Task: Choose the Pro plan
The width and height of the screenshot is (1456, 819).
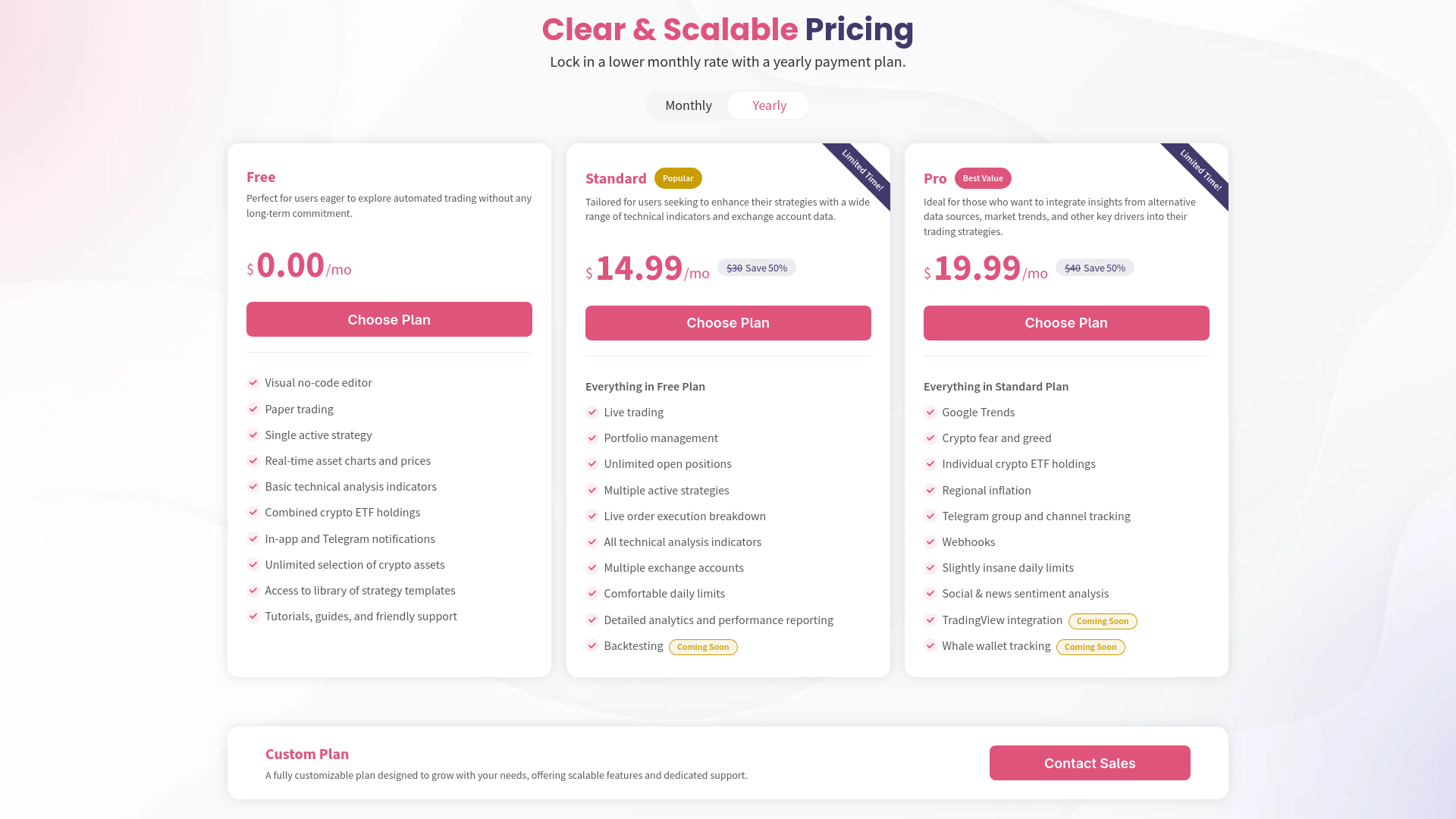Action: tap(1066, 323)
